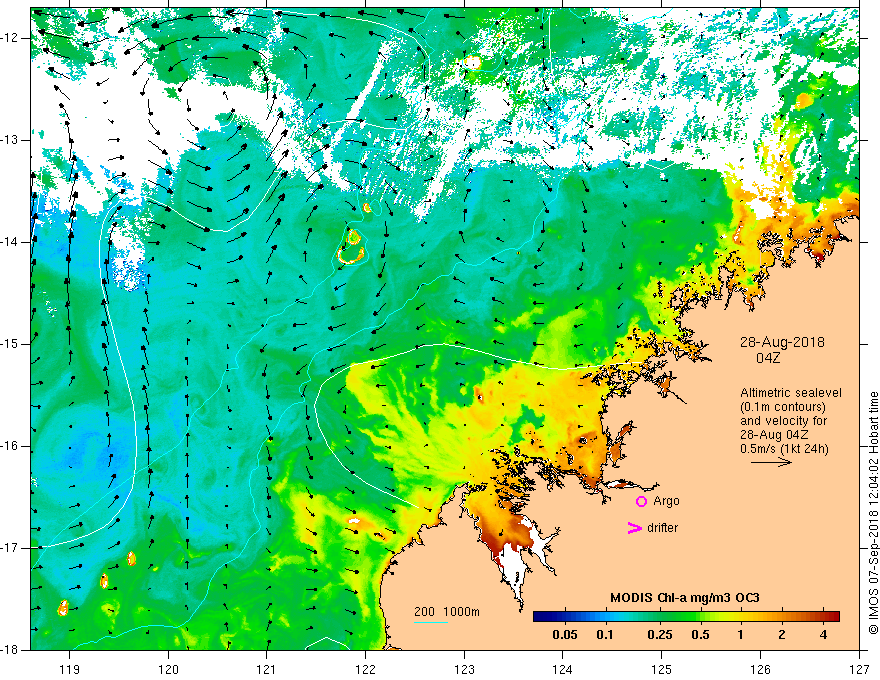Click the chlorophyll color scale bar
The height and width of the screenshot is (680, 880).
point(686,616)
